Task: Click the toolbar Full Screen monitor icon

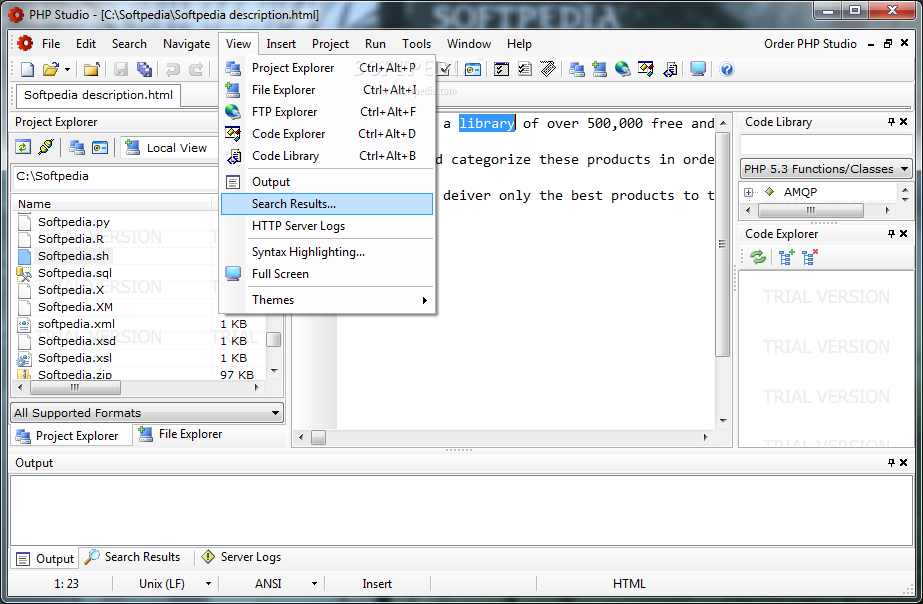Action: pyautogui.click(x=698, y=69)
